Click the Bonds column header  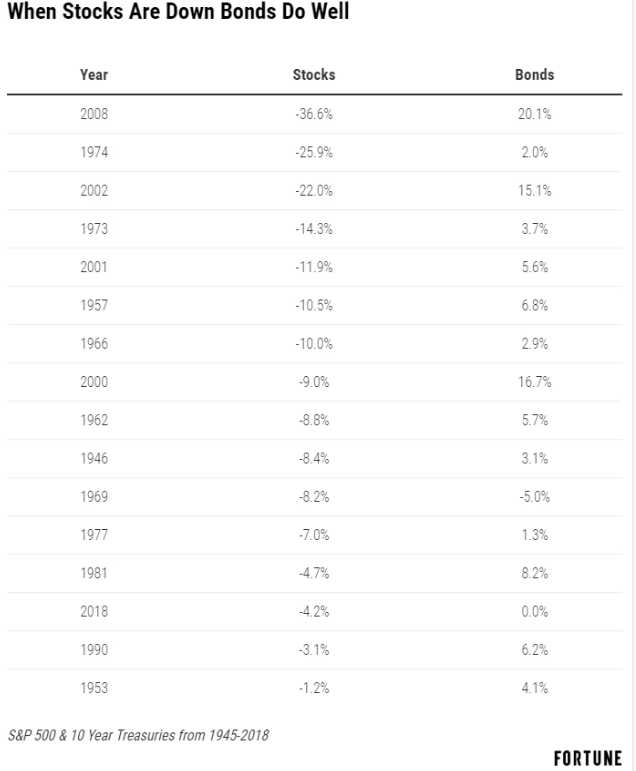pyautogui.click(x=534, y=75)
